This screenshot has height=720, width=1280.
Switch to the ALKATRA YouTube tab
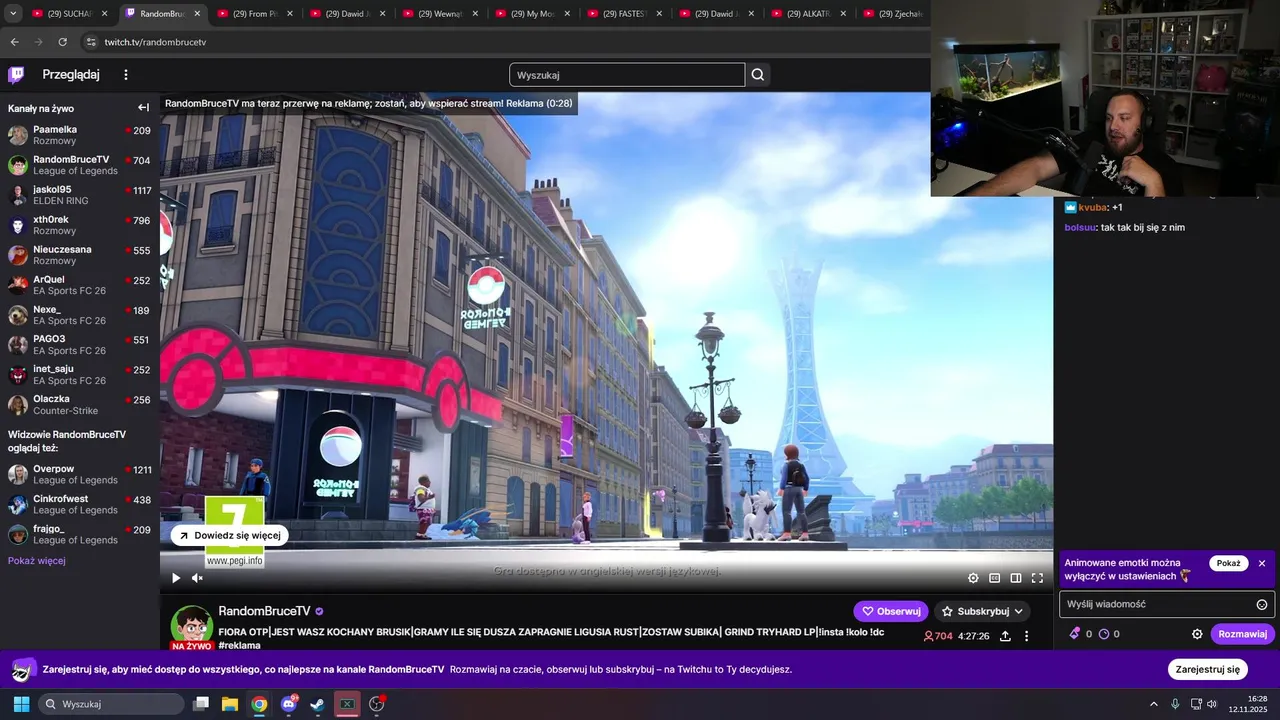coord(810,14)
